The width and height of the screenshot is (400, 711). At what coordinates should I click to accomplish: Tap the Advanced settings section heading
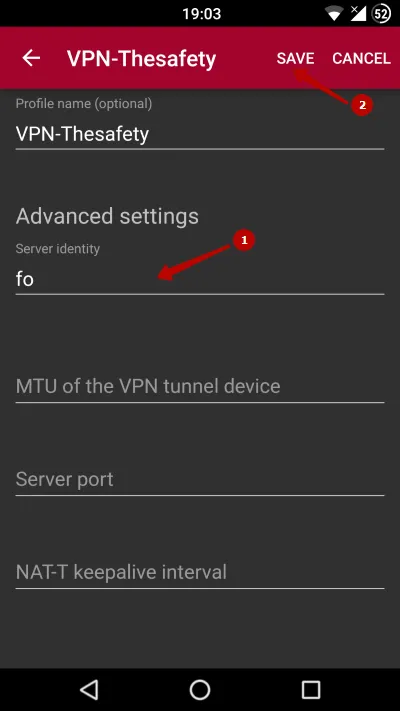point(107,216)
